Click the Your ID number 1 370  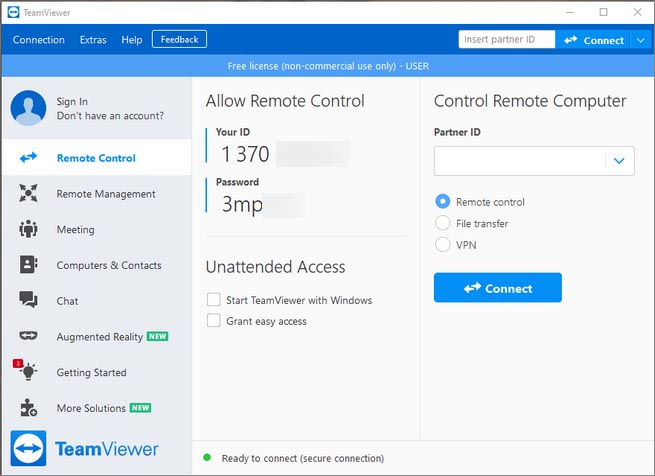245,154
